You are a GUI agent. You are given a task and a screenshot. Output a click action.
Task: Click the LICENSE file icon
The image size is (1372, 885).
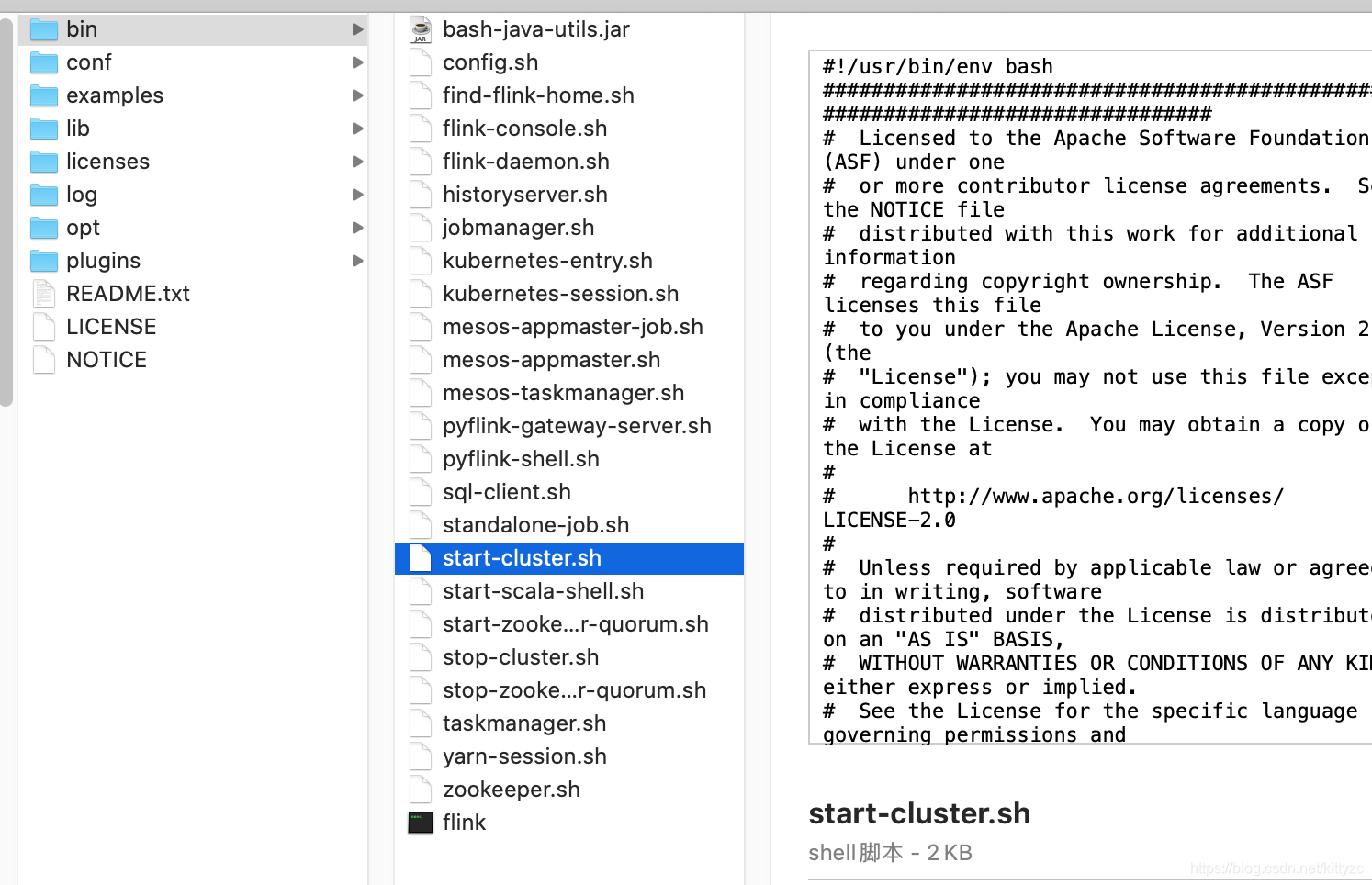coord(44,327)
